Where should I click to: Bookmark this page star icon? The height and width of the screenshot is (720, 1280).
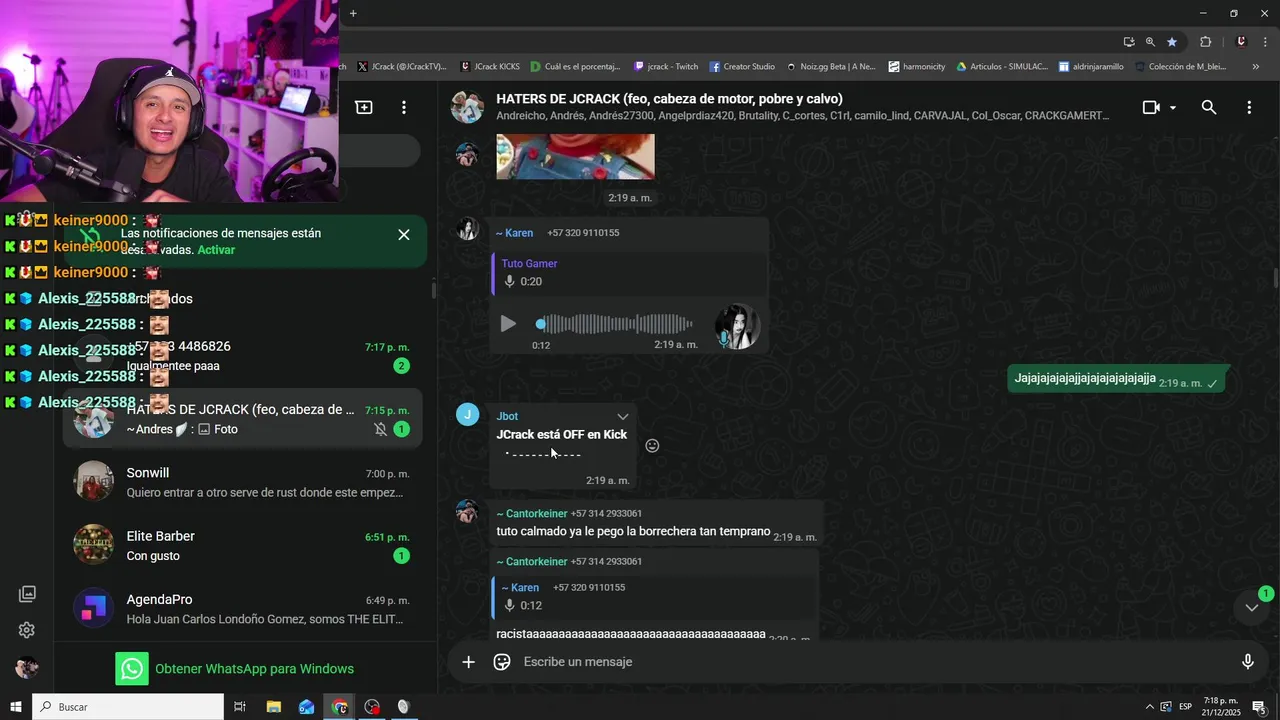(1172, 42)
